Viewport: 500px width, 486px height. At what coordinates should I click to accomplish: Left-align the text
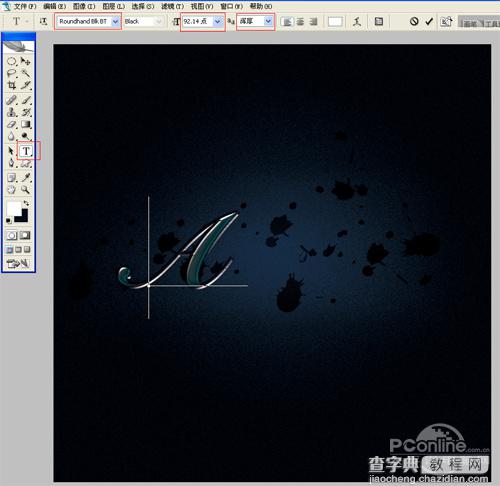pyautogui.click(x=287, y=22)
